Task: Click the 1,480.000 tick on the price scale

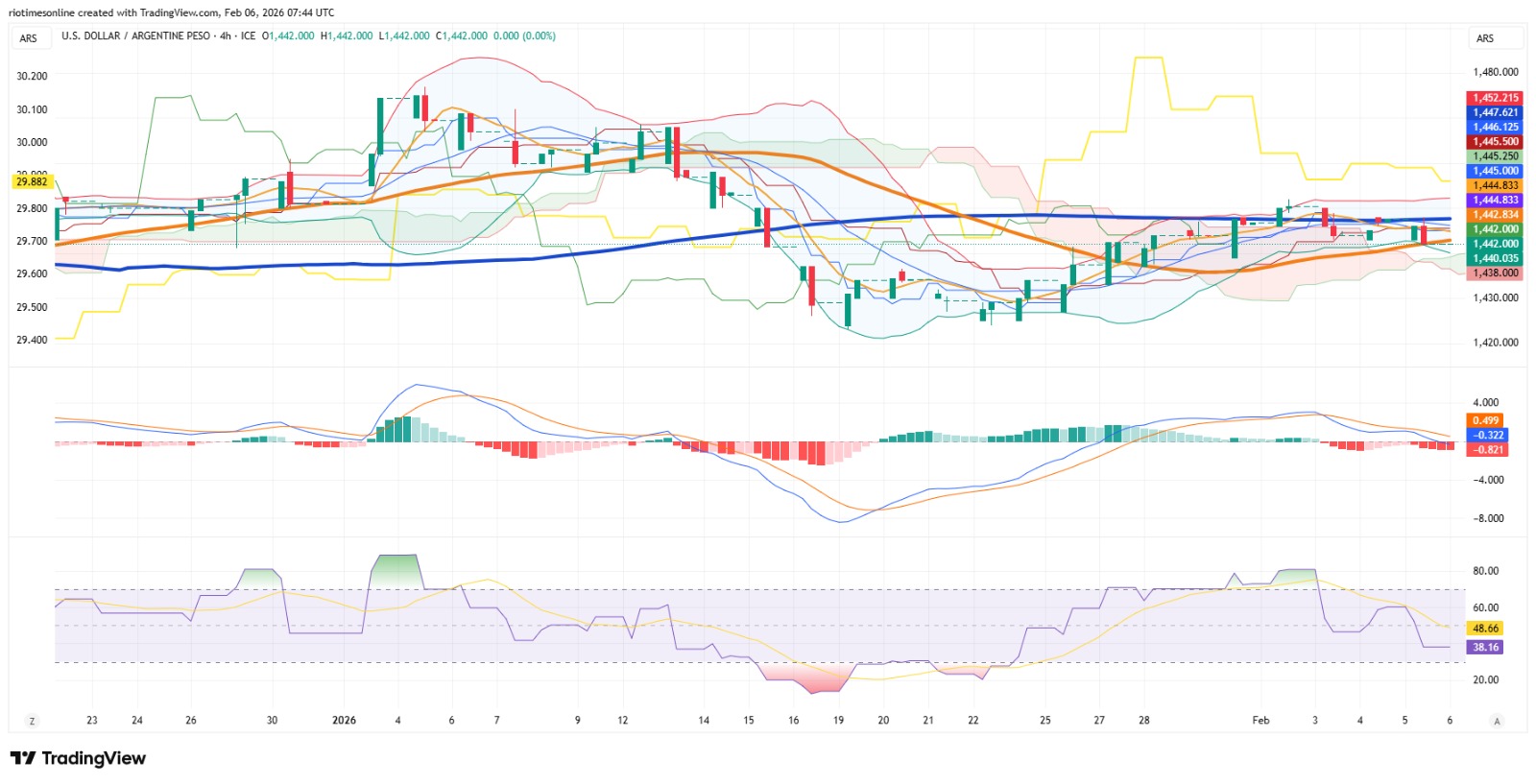Action: click(1496, 72)
